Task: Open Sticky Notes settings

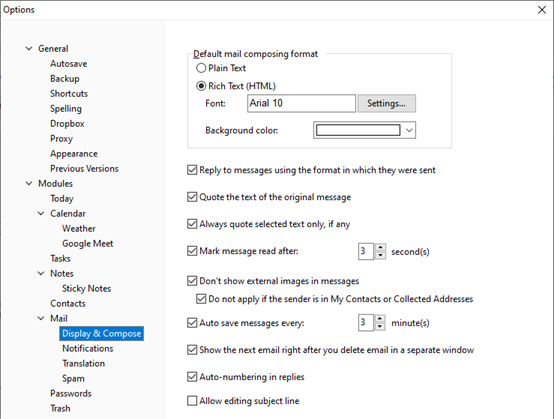Action: click(87, 289)
